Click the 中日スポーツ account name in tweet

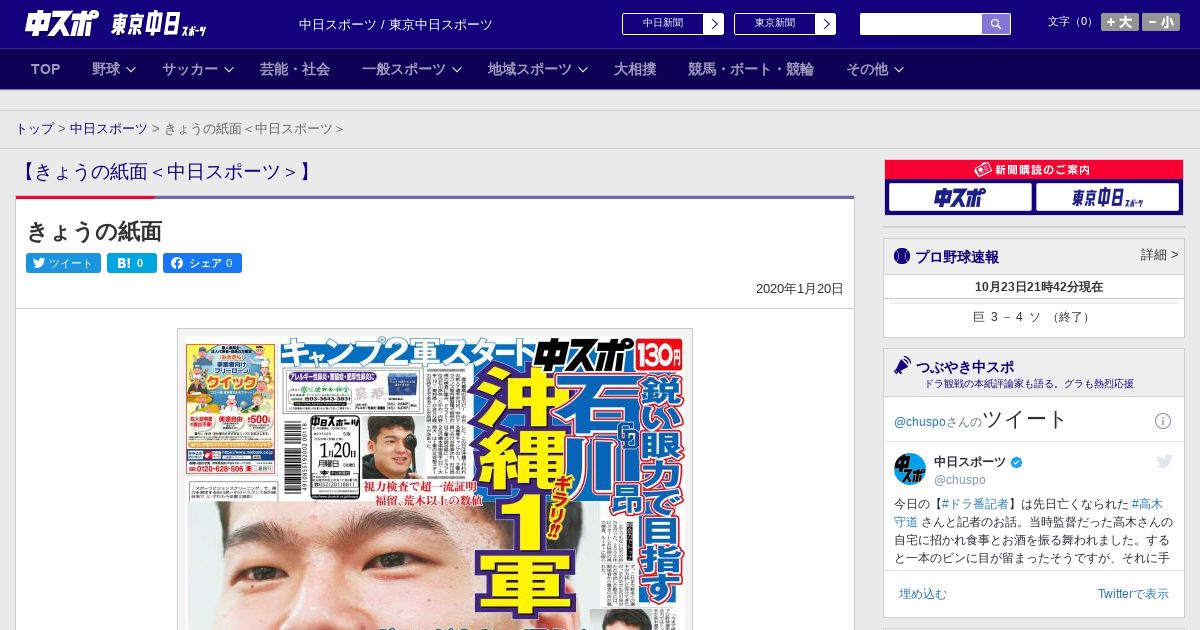click(970, 462)
